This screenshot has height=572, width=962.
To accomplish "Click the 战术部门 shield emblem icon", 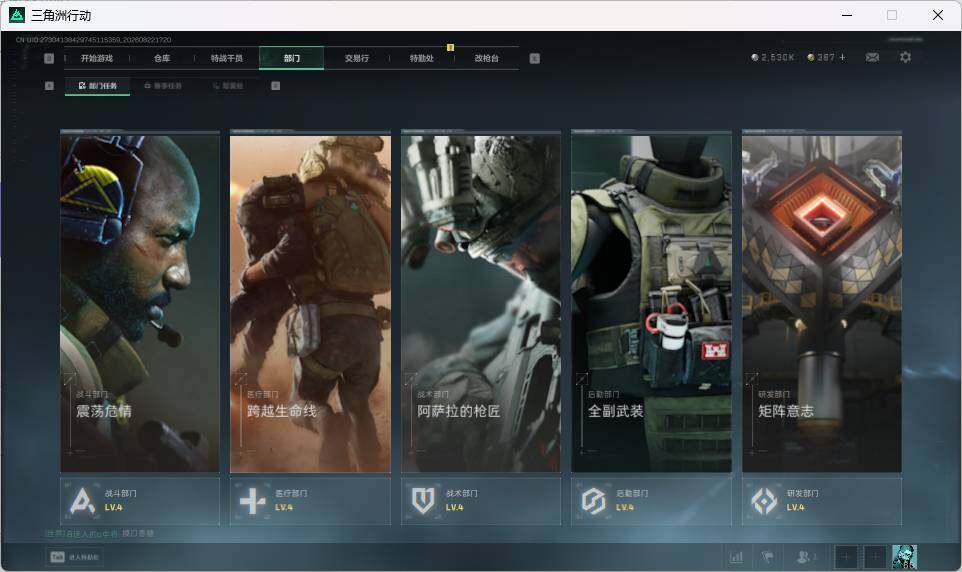I will tap(423, 501).
